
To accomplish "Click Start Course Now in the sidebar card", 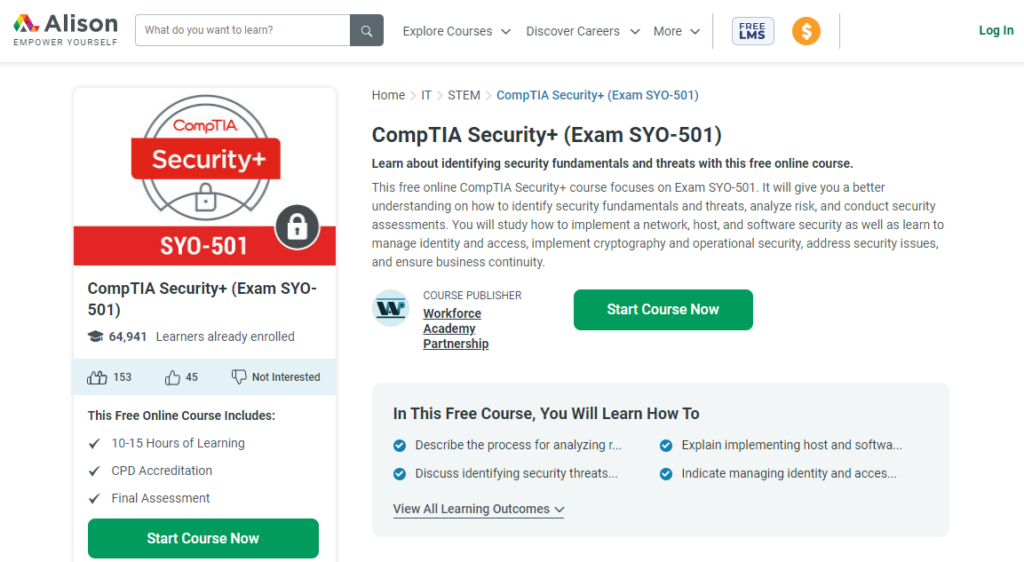I will click(x=203, y=538).
